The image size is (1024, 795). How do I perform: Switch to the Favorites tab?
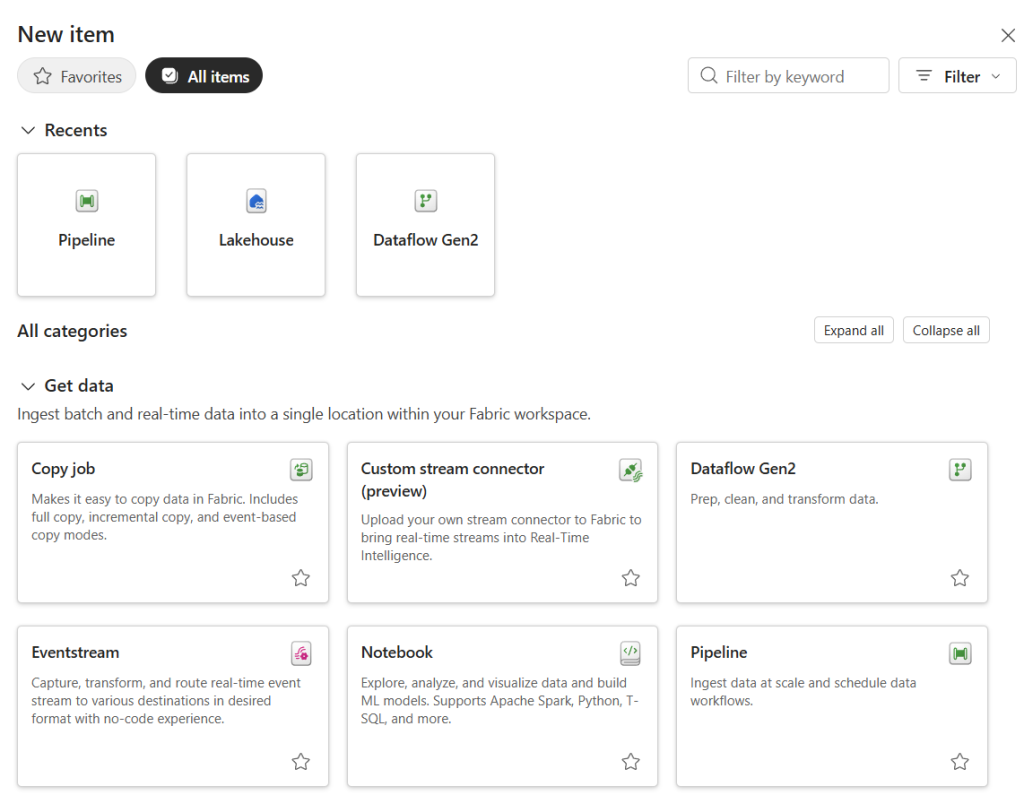click(76, 76)
